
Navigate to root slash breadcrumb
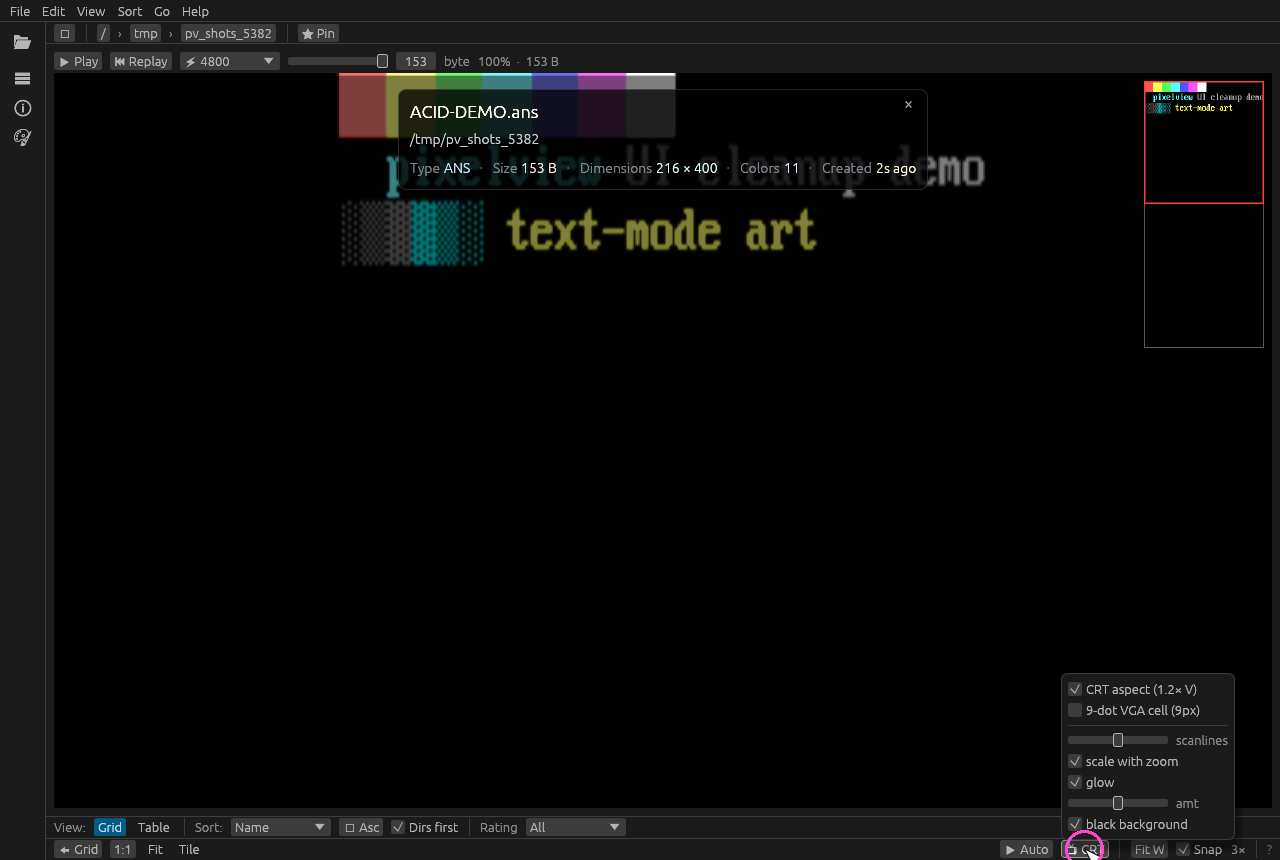click(103, 33)
